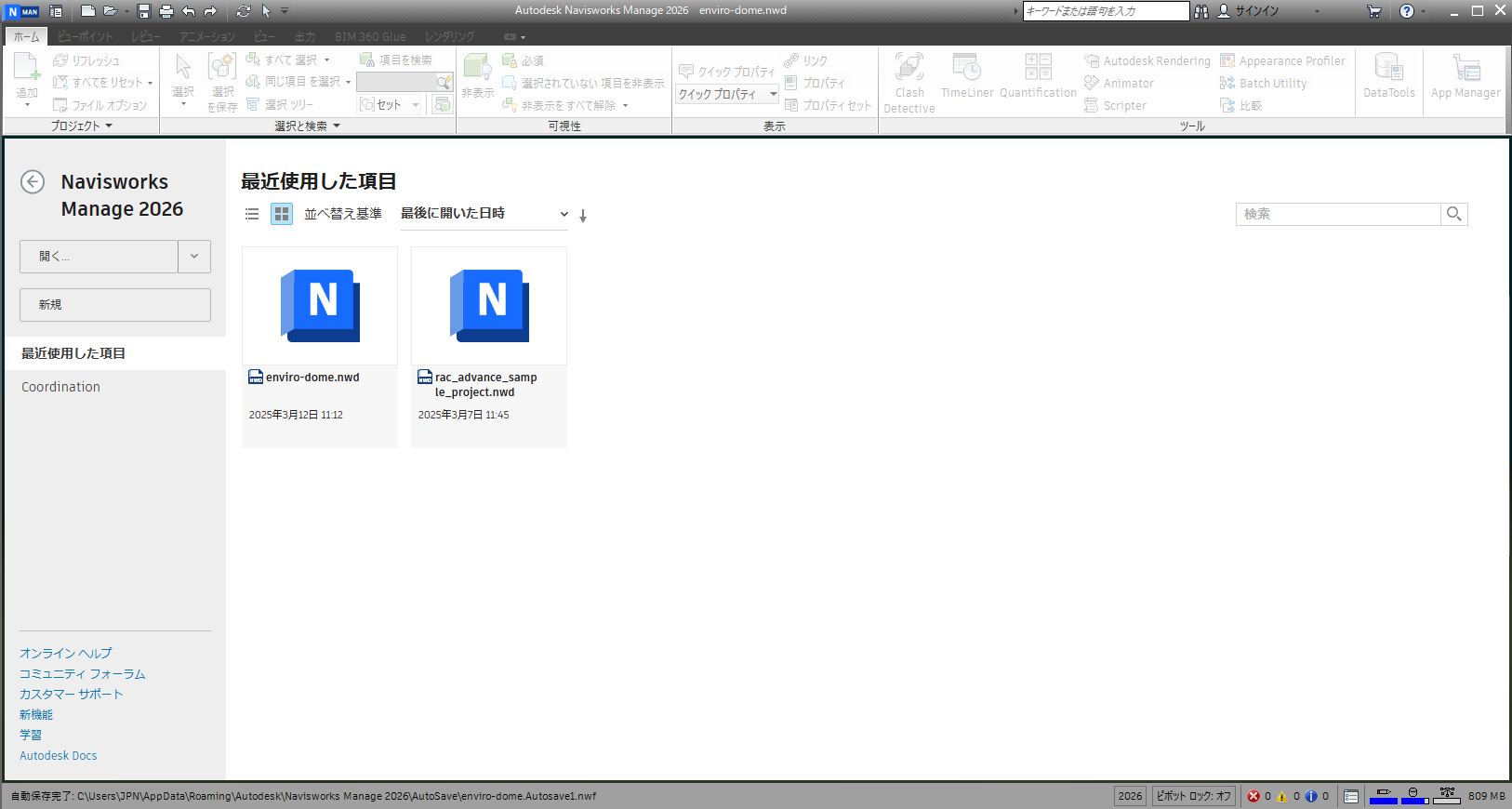The width and height of the screenshot is (1512, 809).
Task: Click the Appearance Profiler tool
Action: pyautogui.click(x=1282, y=60)
